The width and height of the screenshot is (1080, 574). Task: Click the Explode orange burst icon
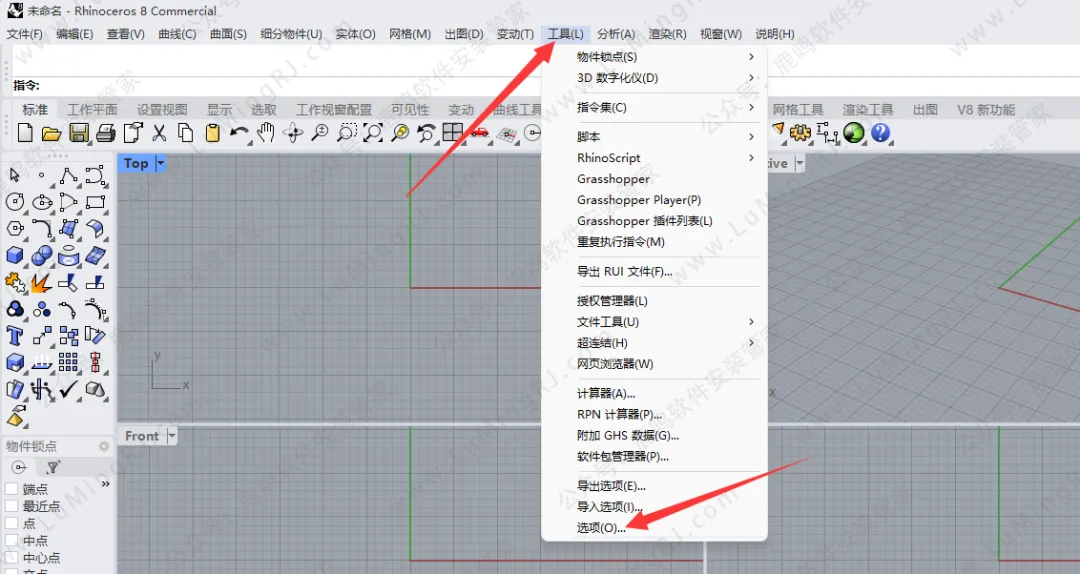(x=41, y=283)
